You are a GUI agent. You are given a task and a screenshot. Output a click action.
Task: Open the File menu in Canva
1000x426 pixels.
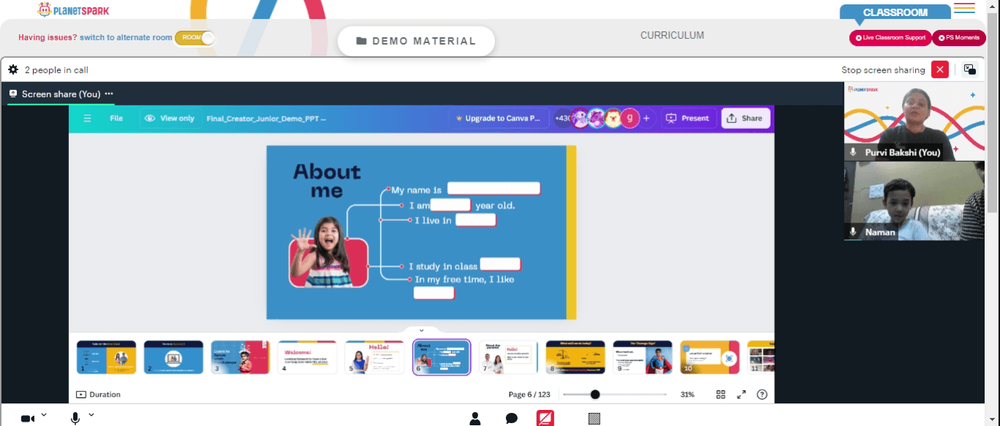point(116,118)
